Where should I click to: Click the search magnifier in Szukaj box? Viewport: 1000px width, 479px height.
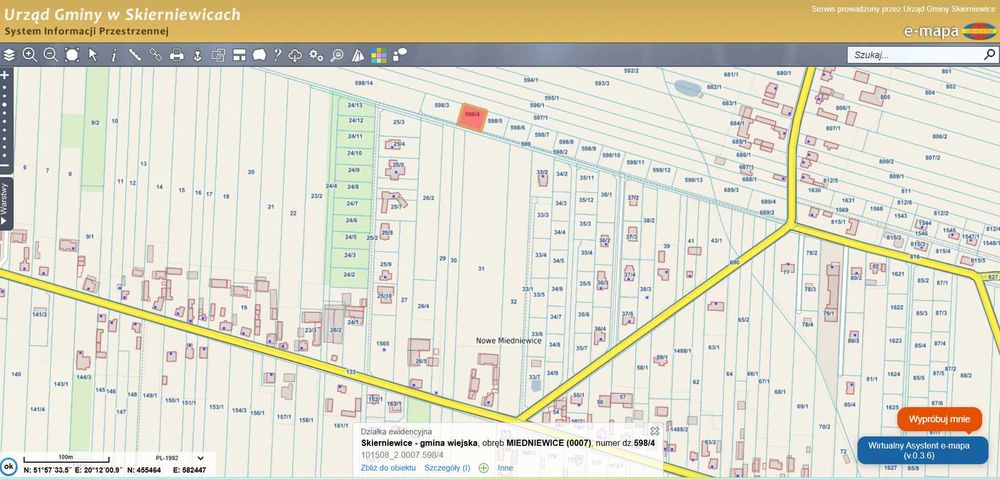coord(989,55)
